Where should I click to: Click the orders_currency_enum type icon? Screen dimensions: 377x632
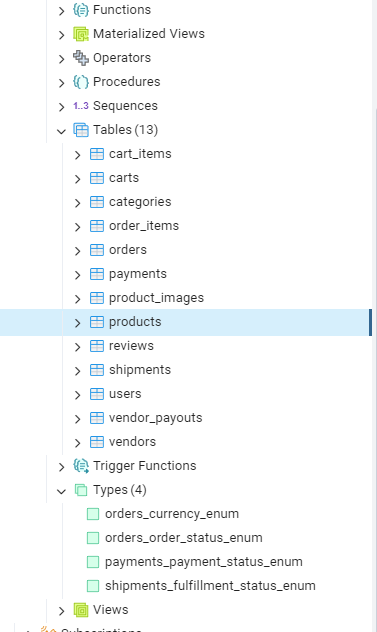pos(93,514)
